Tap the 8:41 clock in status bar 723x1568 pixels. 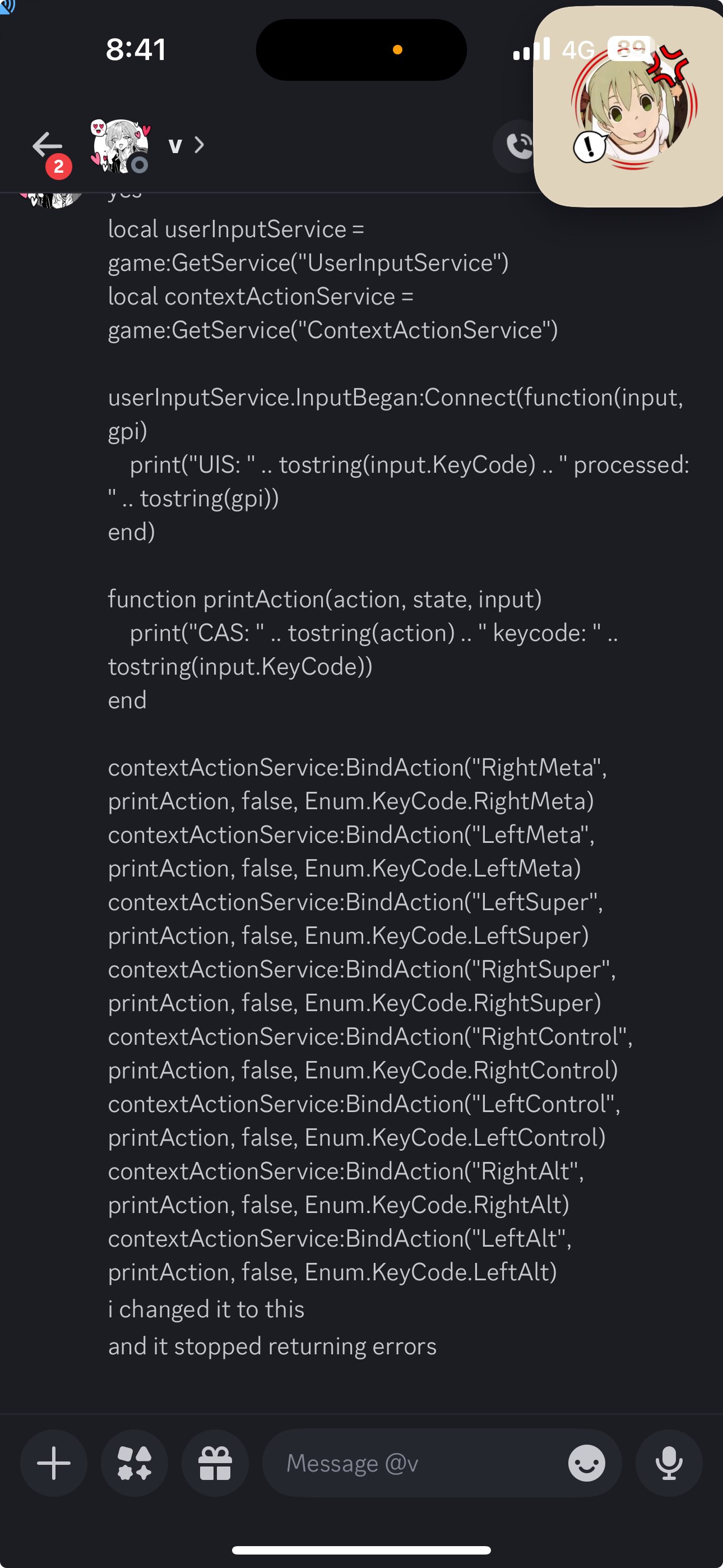pyautogui.click(x=136, y=49)
